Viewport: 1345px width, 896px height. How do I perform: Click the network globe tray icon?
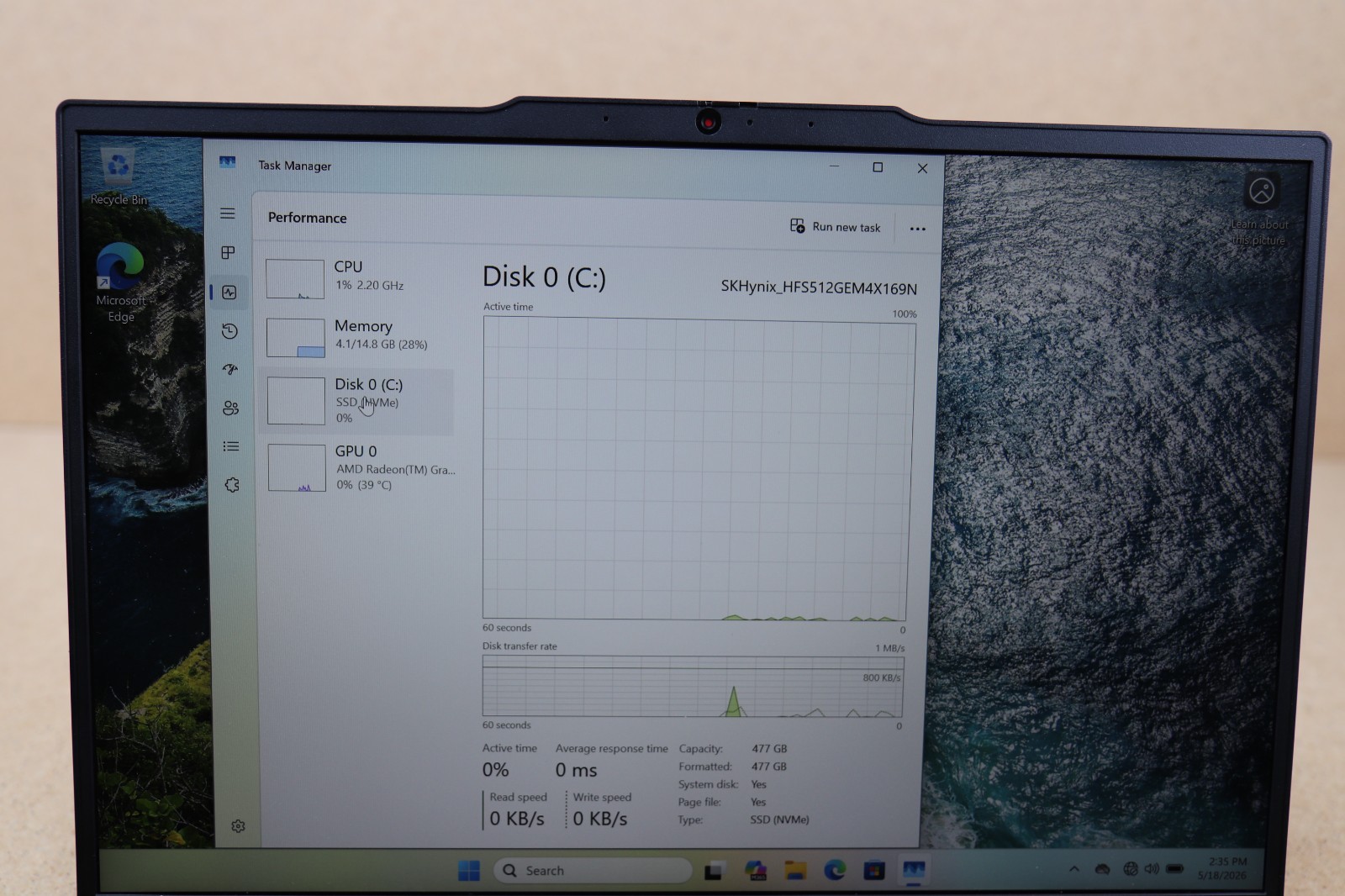click(1131, 869)
